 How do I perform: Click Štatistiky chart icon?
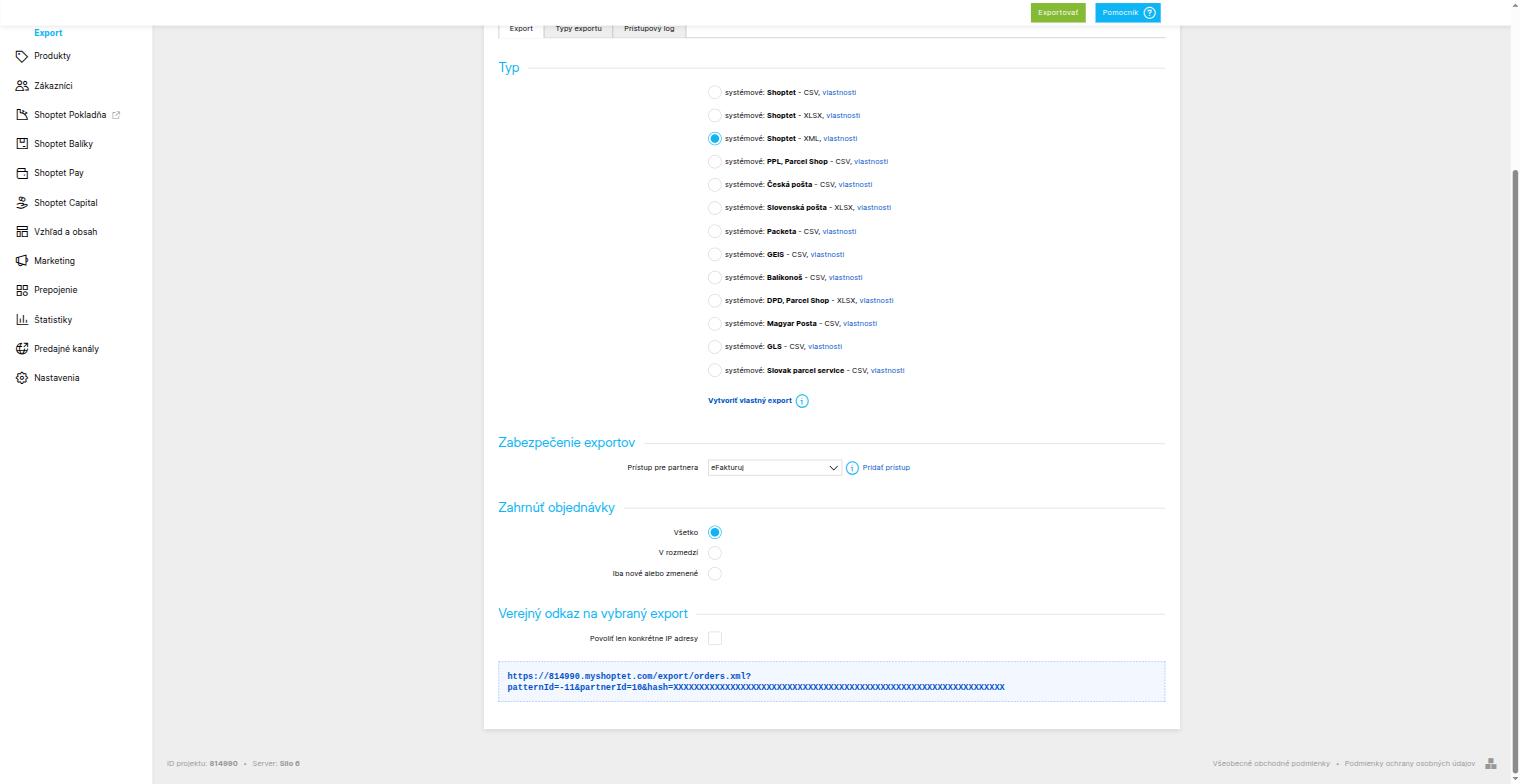pyautogui.click(x=22, y=320)
